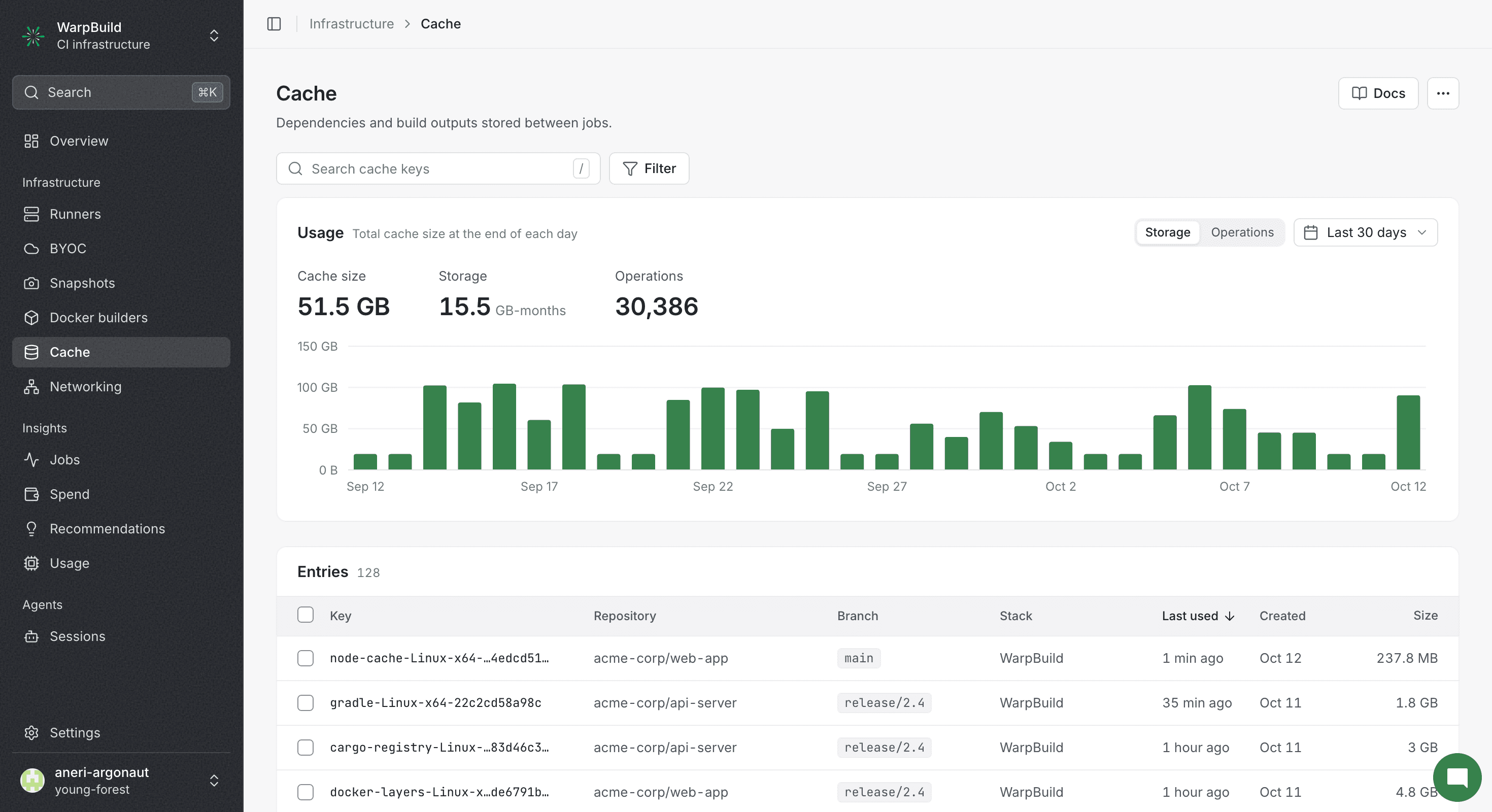Toggle the sidebar panel icon
Image resolution: width=1492 pixels, height=812 pixels.
(274, 24)
